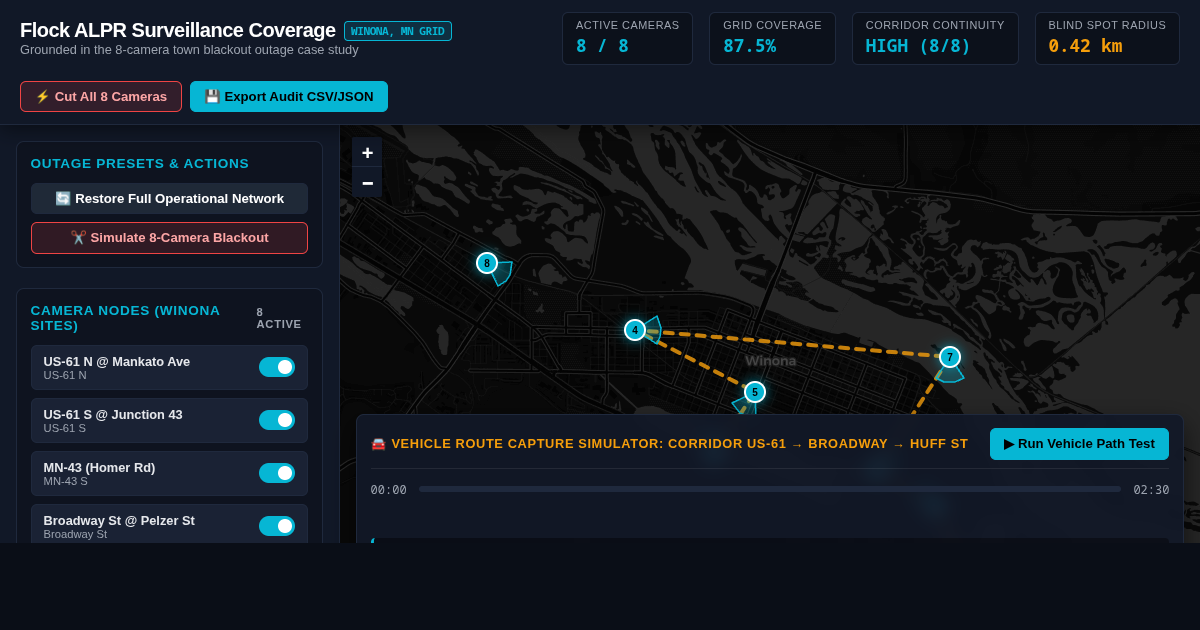Simulate 8-Camera Blackout

click(169, 238)
